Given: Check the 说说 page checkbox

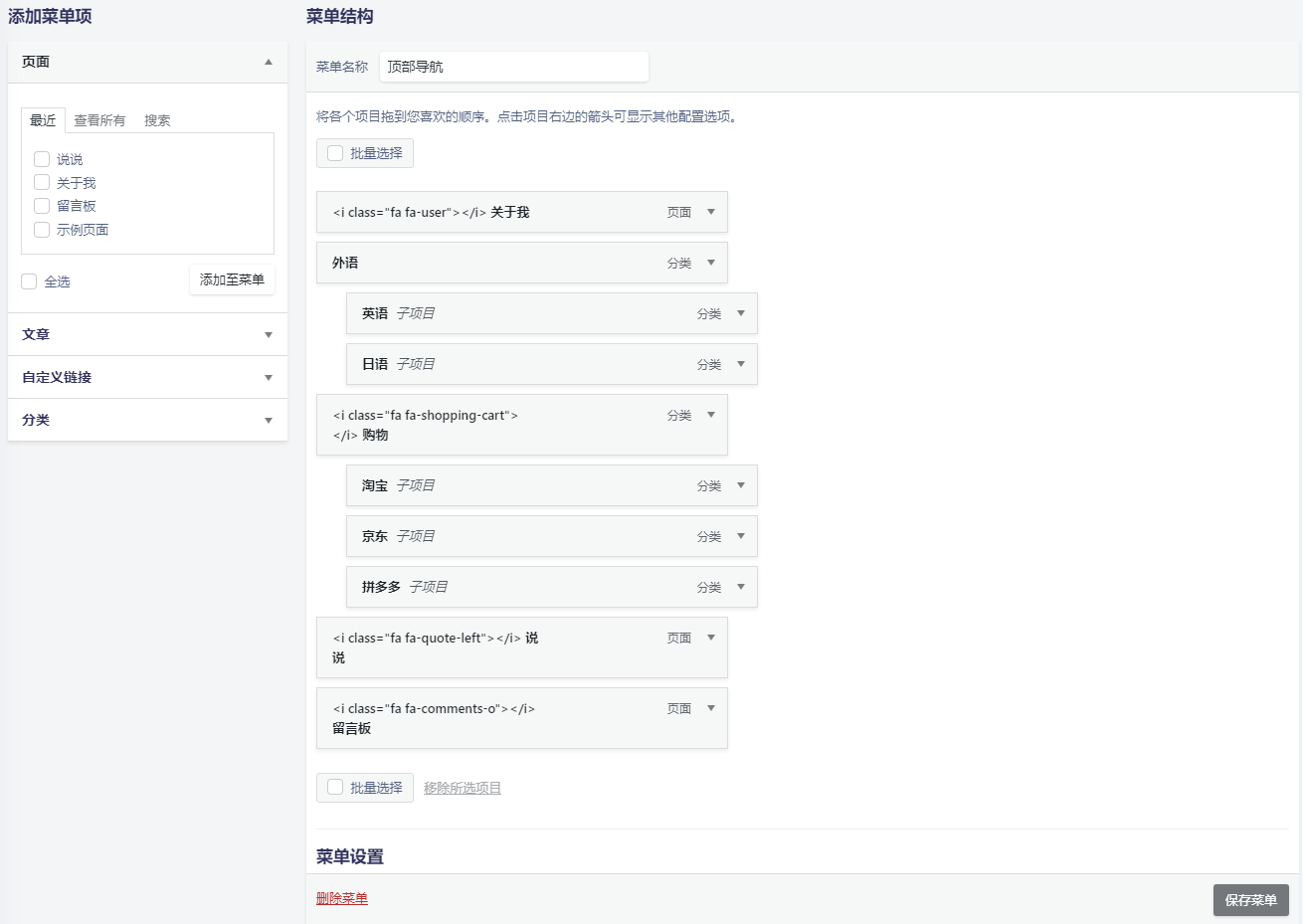Looking at the screenshot, I should click(42, 158).
